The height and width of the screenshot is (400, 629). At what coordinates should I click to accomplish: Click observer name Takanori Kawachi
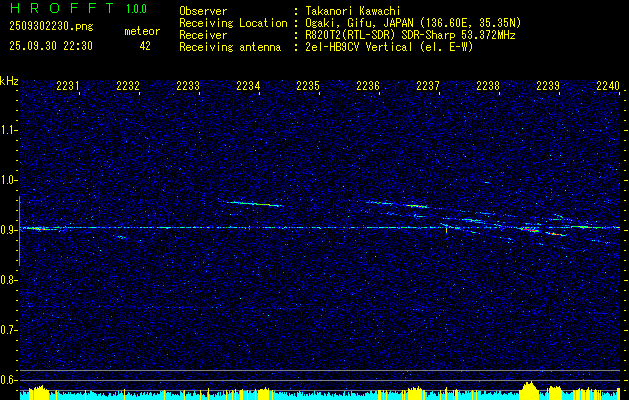tap(353, 11)
